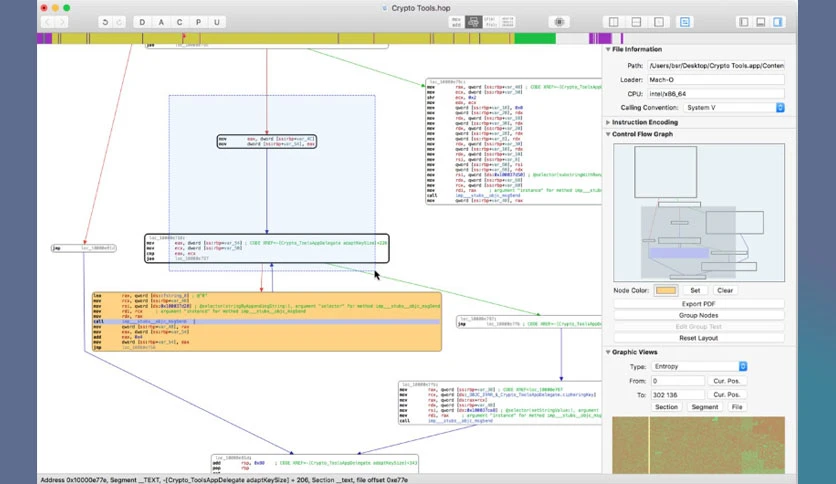Click the redo arrow in the toolbar

point(119,22)
